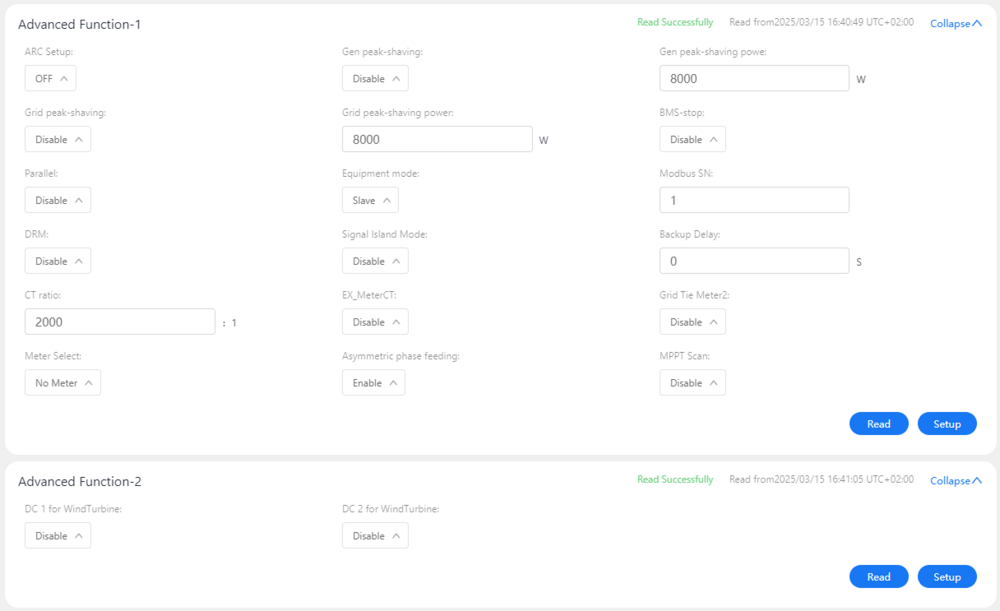Open the ARC Setup dropdown
Screen dimensions: 1000x611
50,79
